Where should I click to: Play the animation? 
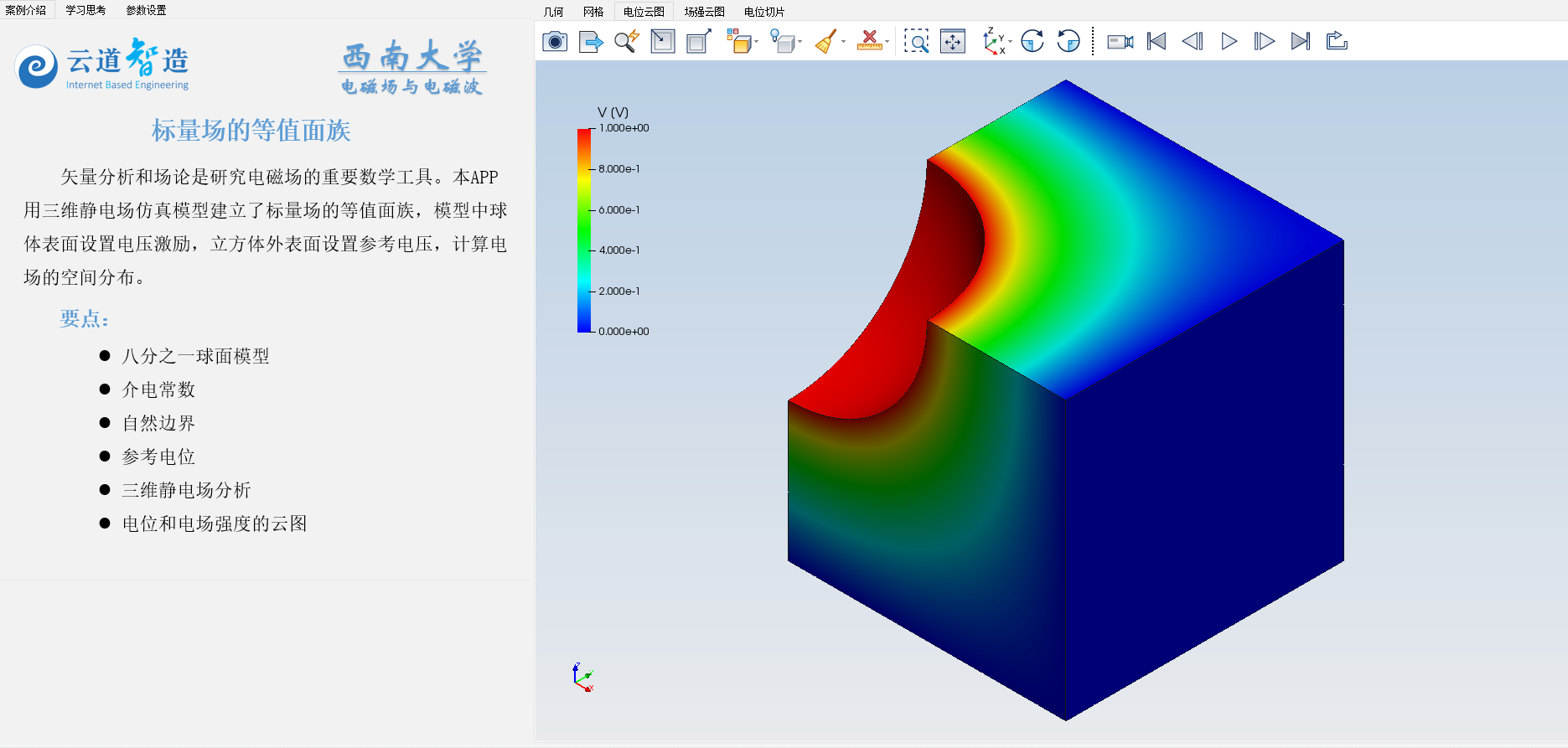[1229, 41]
